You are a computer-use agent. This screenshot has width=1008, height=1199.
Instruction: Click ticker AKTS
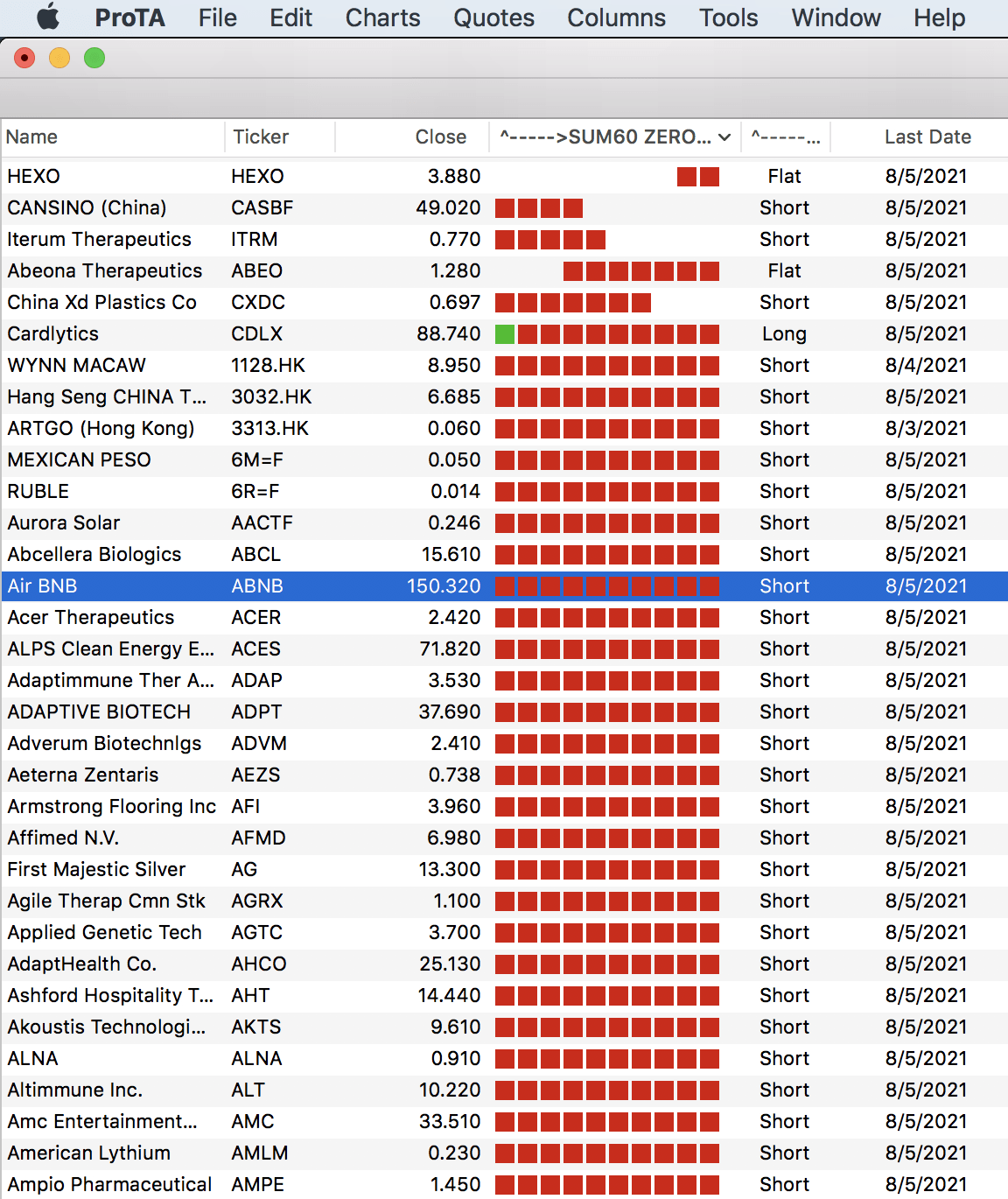coord(255,1027)
